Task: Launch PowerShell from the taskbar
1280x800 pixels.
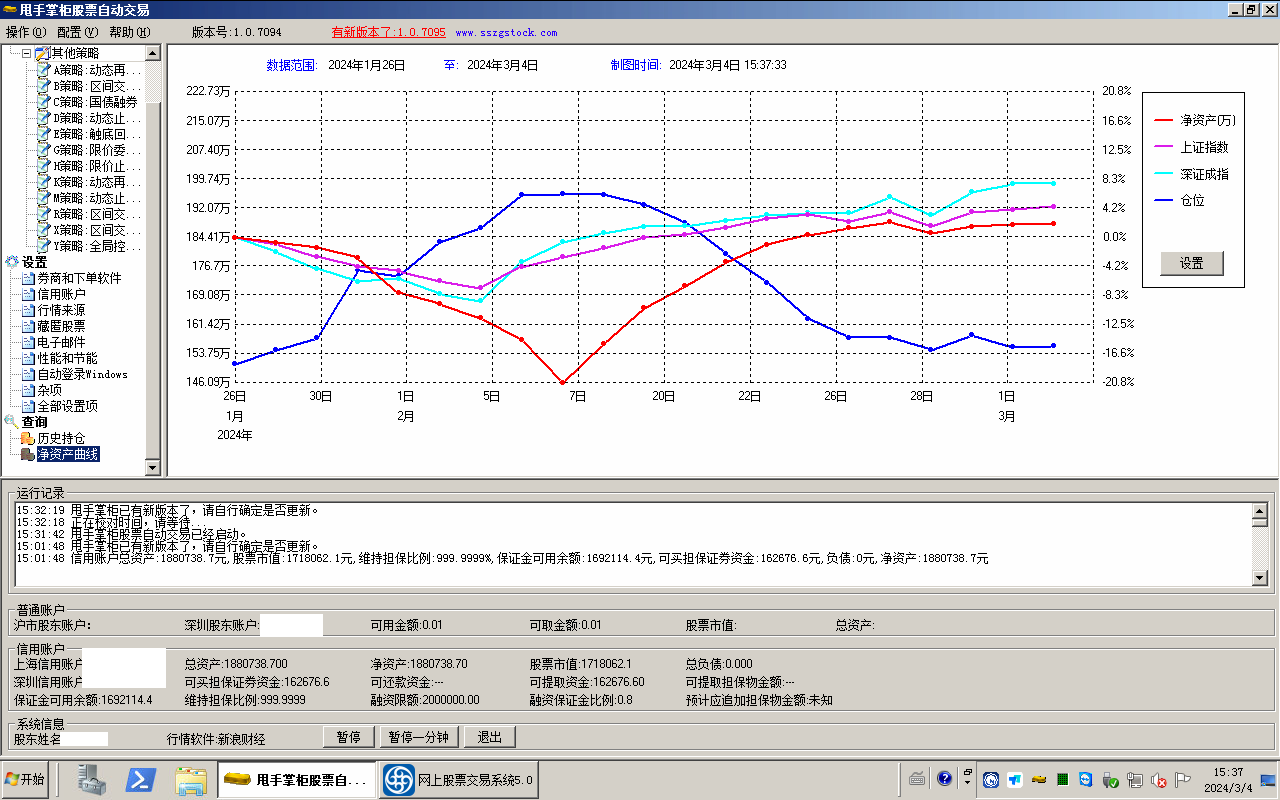Action: pyautogui.click(x=140, y=779)
